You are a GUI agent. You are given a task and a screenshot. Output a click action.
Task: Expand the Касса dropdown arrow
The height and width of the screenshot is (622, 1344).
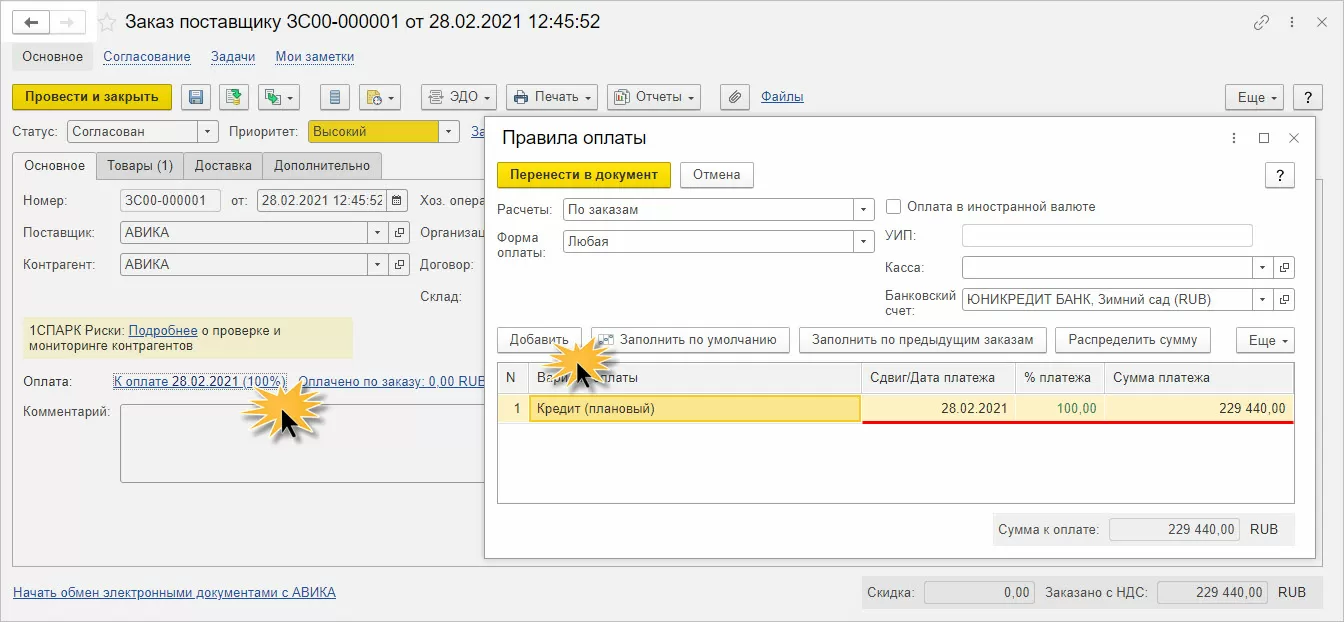(1263, 268)
